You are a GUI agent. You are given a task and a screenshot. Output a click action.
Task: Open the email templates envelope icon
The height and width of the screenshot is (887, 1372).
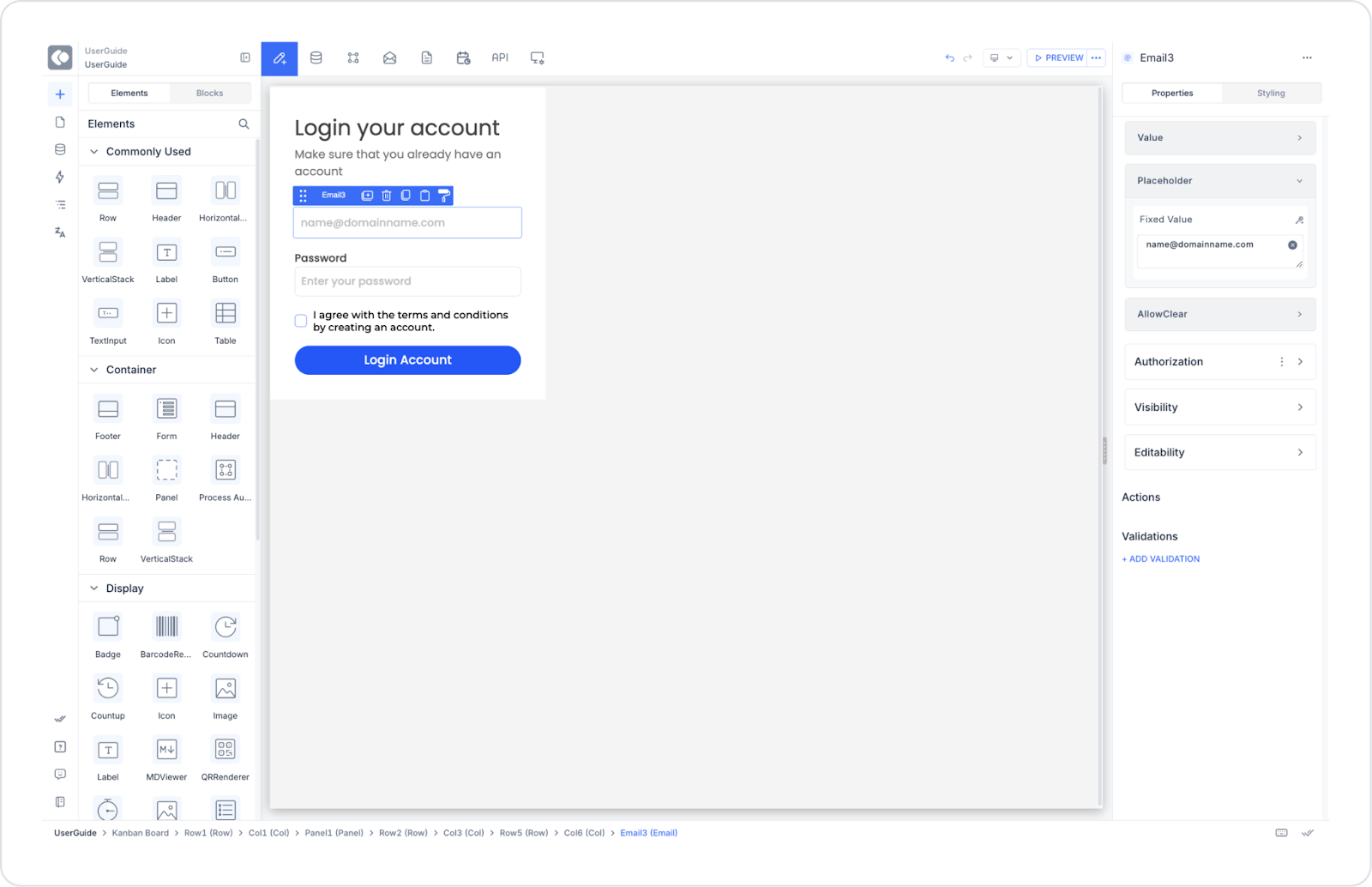[x=390, y=58]
